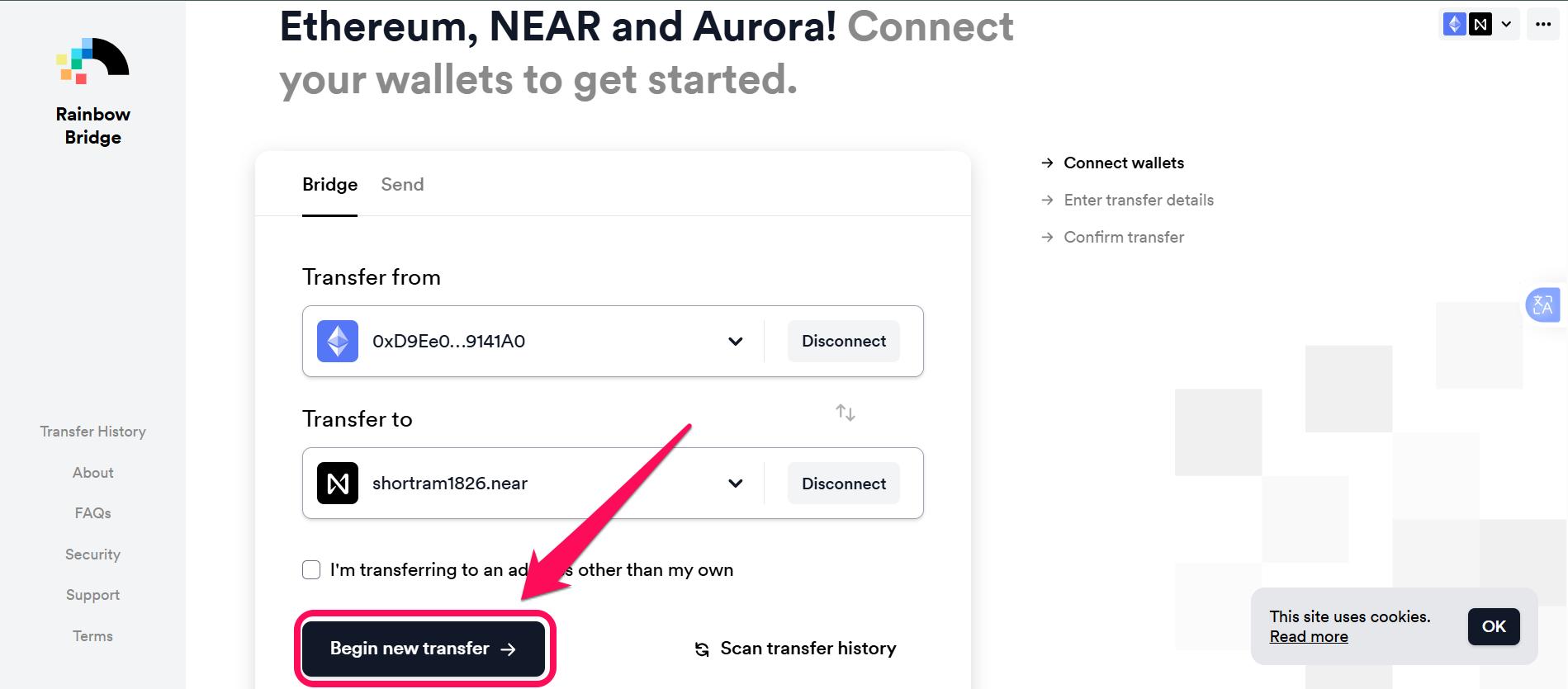
Task: Open the three-dots options menu
Action: point(1543,24)
